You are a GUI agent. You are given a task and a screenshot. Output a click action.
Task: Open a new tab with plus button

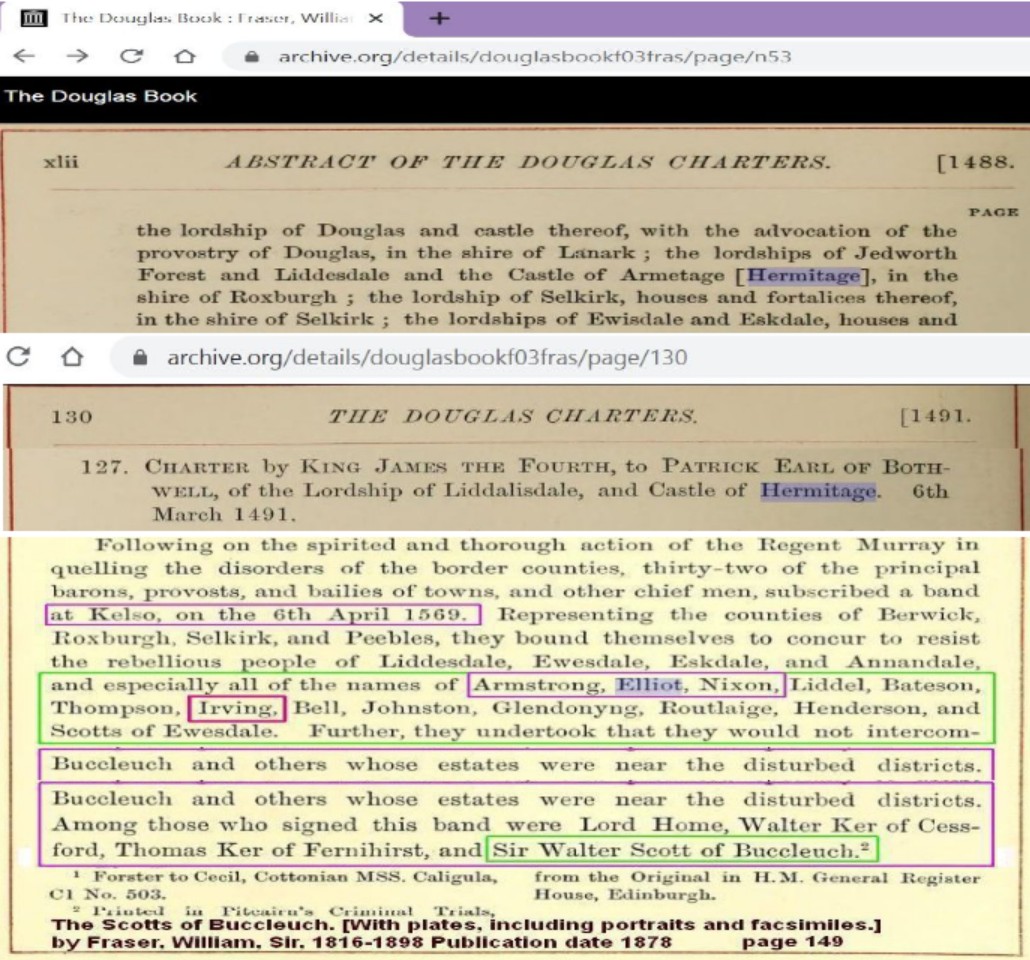click(439, 18)
